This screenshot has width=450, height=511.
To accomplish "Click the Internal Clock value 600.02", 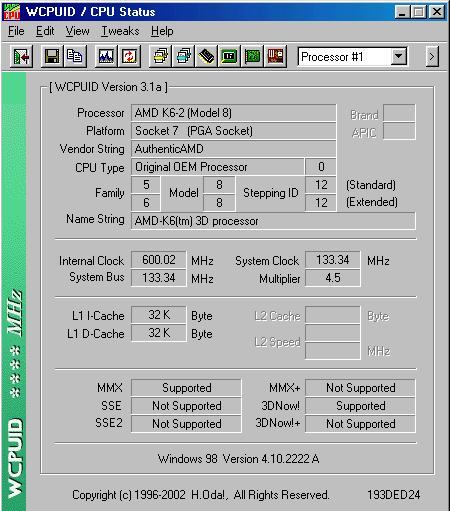I will [159, 260].
